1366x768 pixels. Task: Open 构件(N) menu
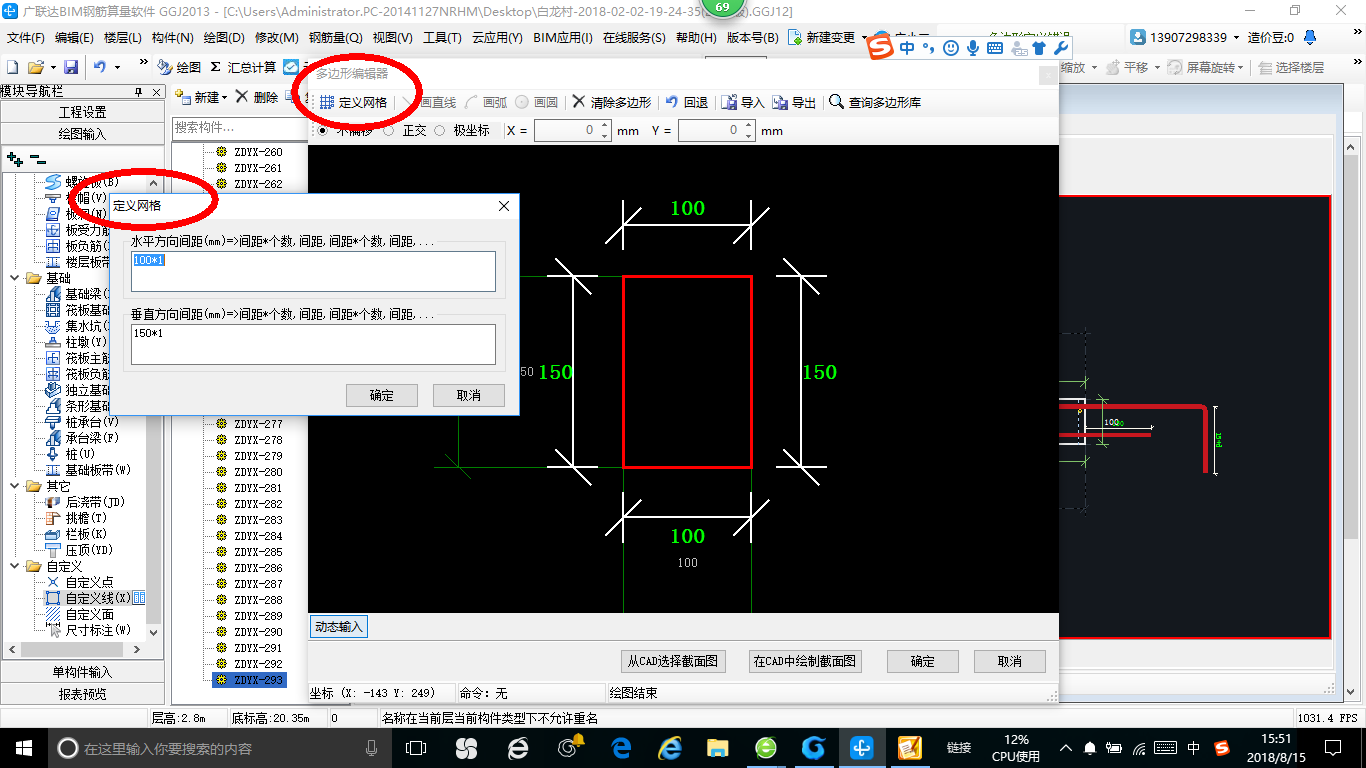173,38
